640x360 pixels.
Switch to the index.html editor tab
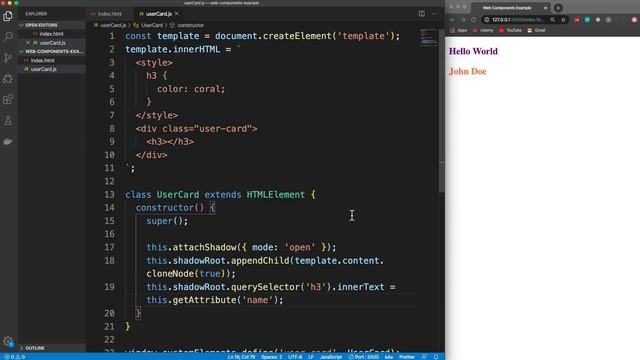point(109,13)
